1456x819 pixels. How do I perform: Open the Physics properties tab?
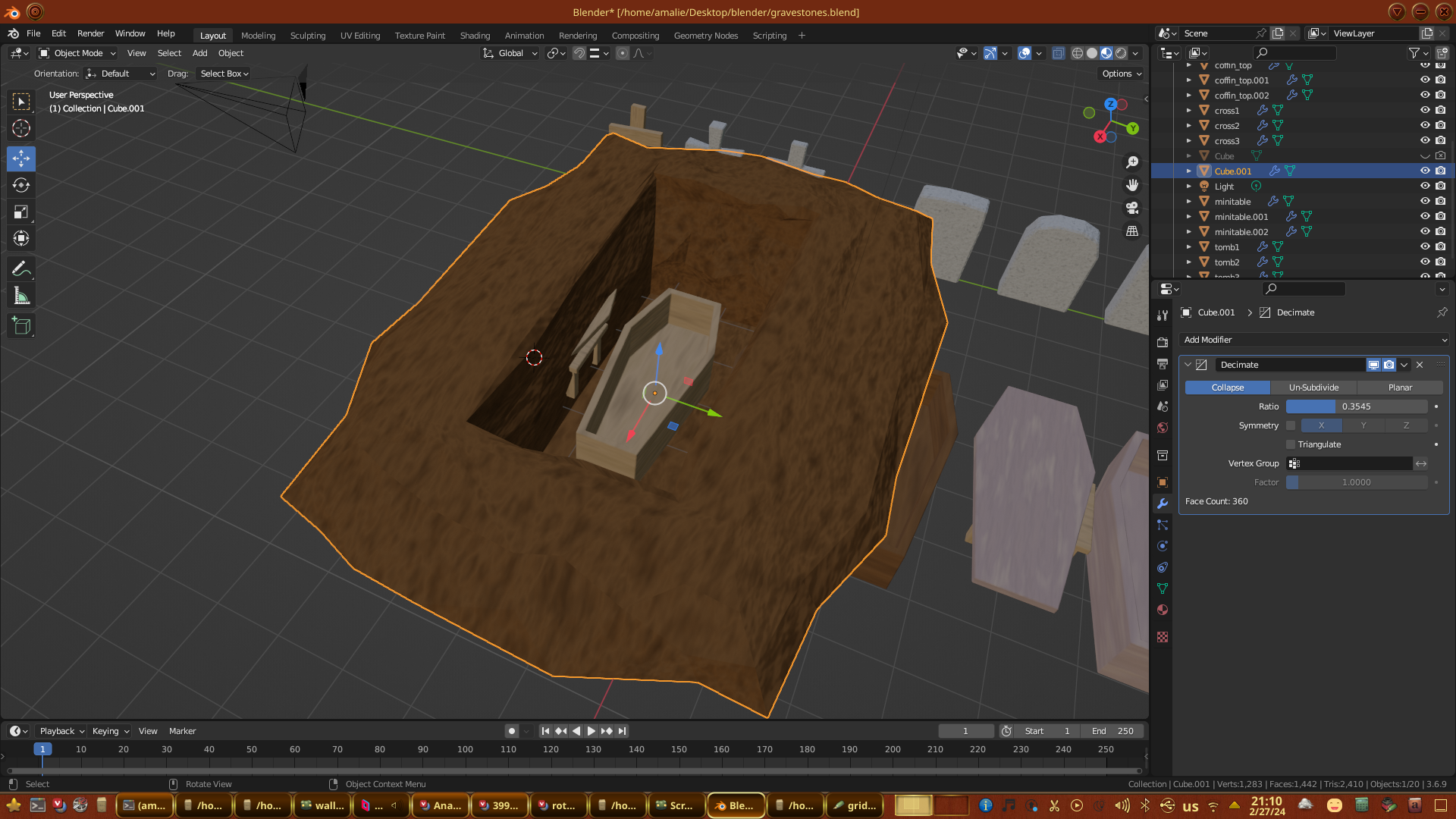(x=1162, y=546)
